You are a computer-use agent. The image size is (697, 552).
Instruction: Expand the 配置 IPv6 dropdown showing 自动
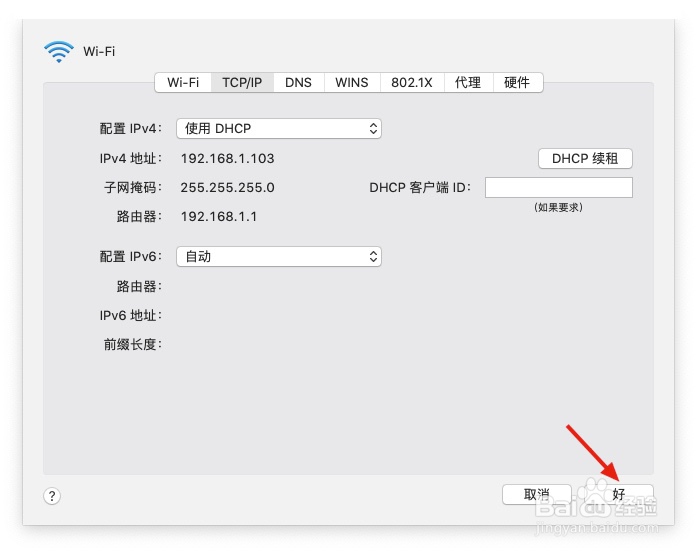point(279,256)
